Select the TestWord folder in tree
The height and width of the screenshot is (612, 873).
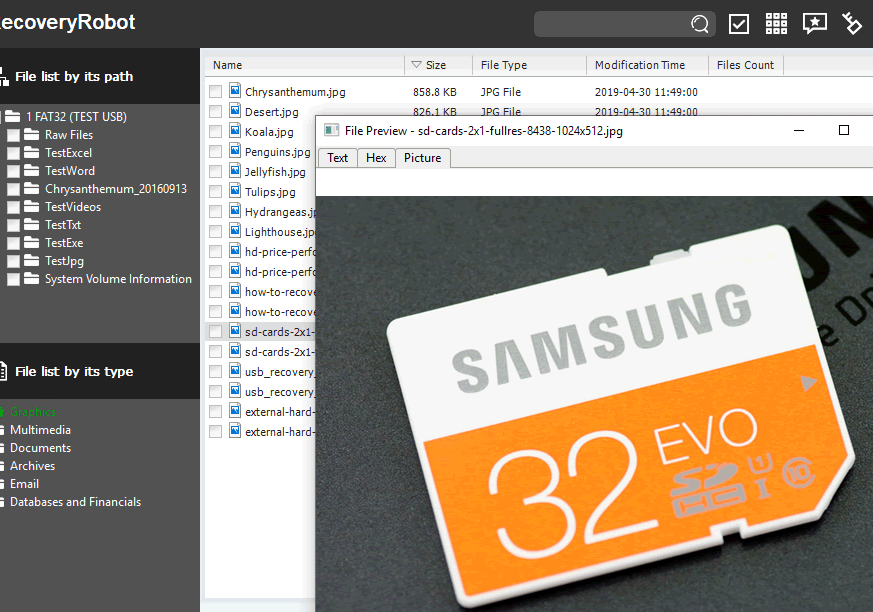70,170
